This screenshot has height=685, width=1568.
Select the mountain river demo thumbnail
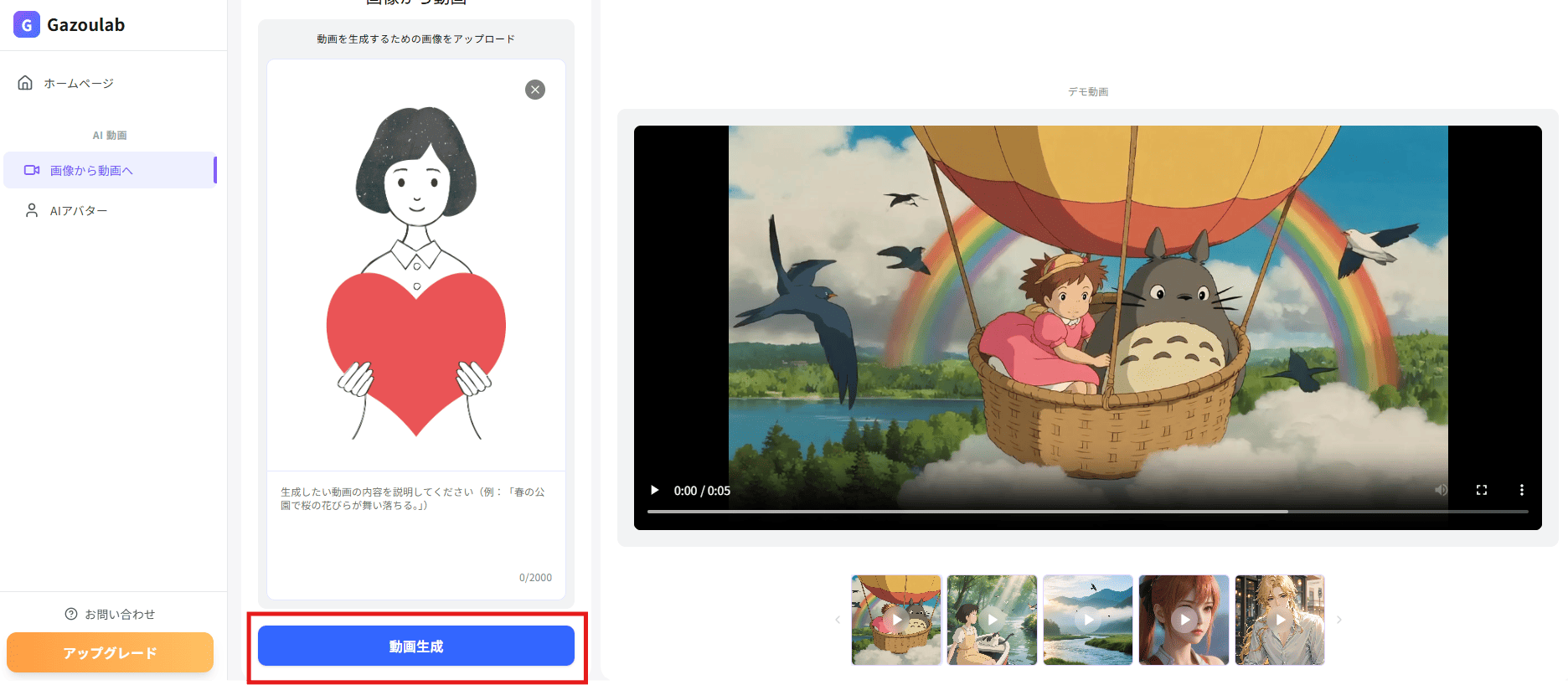tap(1088, 620)
